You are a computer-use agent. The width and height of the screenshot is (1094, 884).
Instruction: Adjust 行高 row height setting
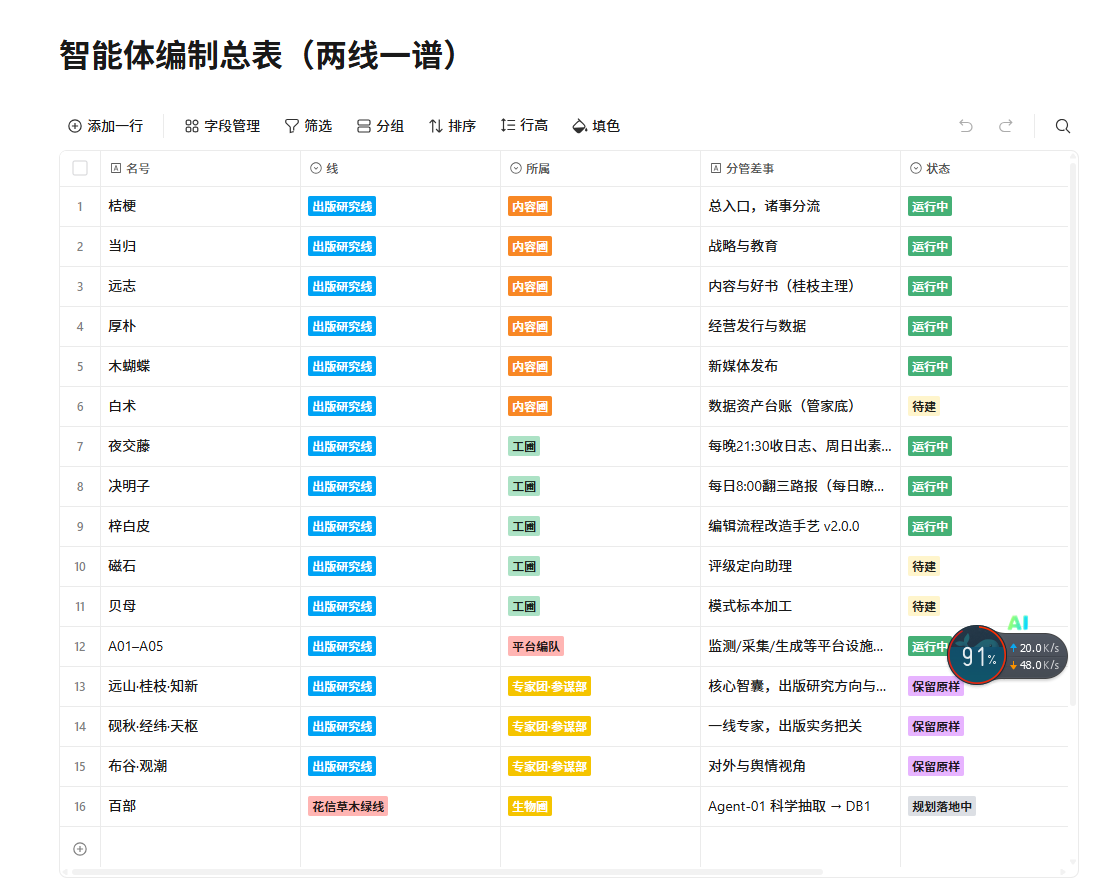coord(524,126)
